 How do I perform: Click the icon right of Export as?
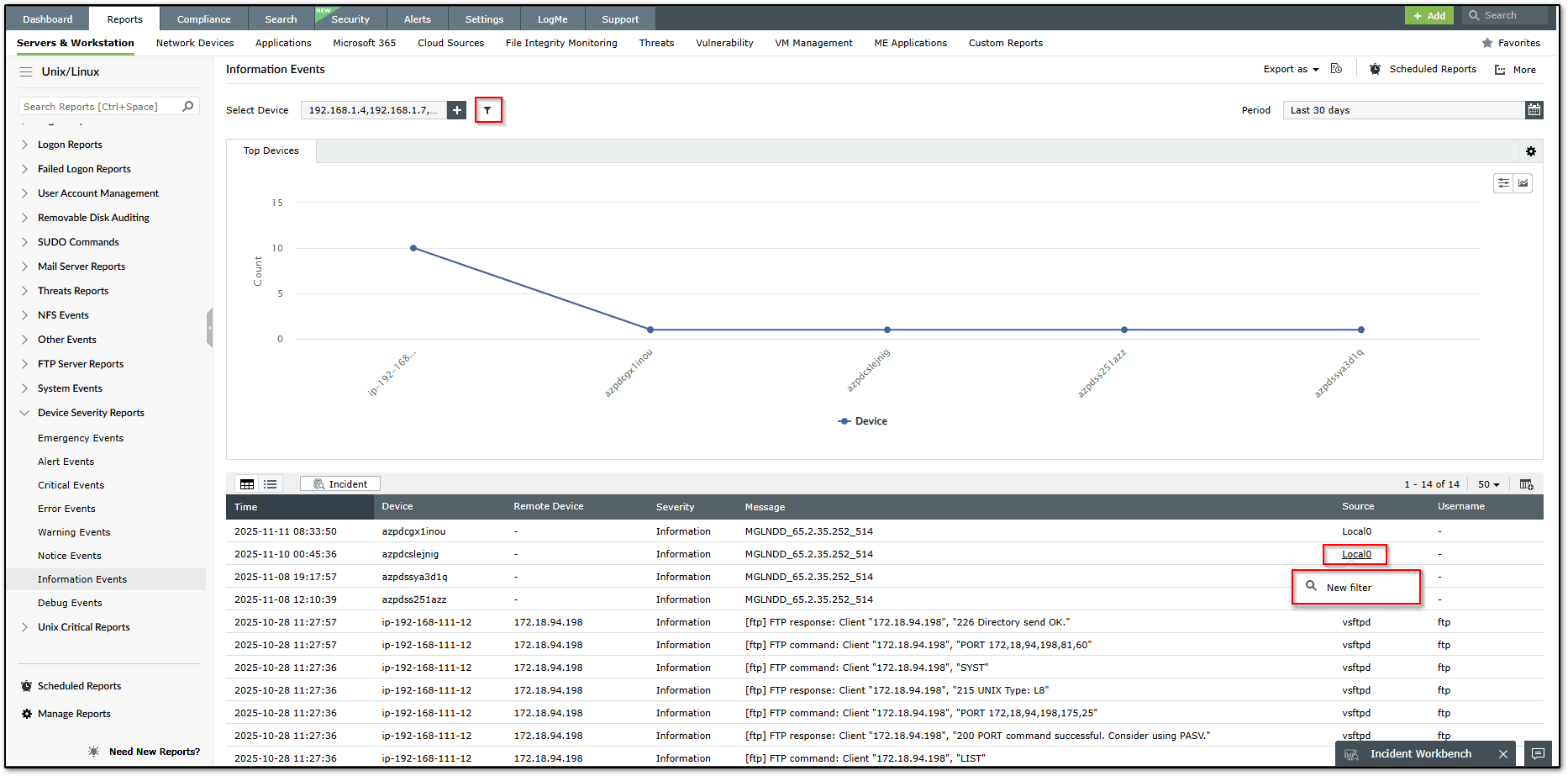pos(1337,69)
